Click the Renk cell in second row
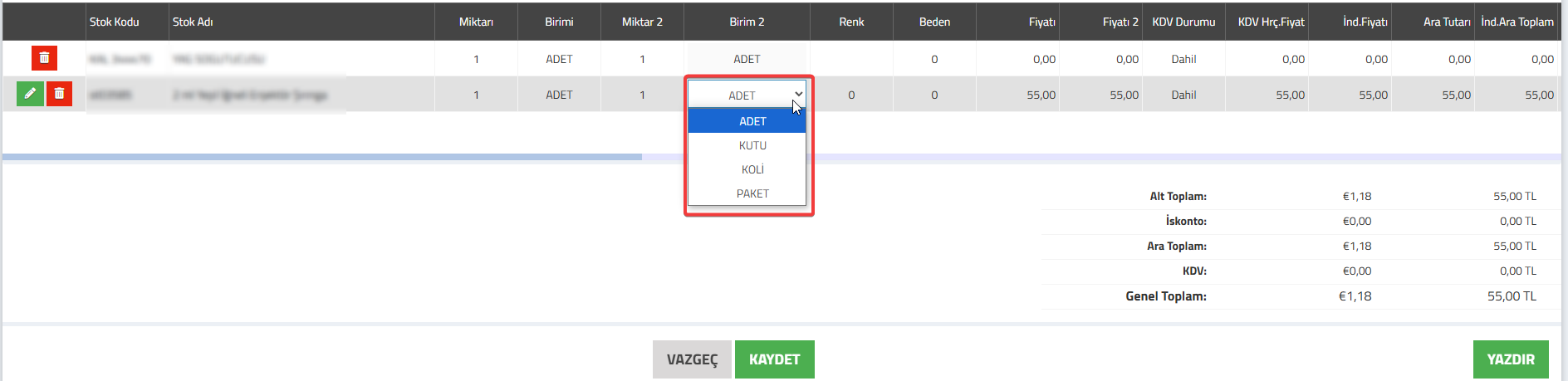This screenshot has height=381, width=1568. [x=851, y=95]
